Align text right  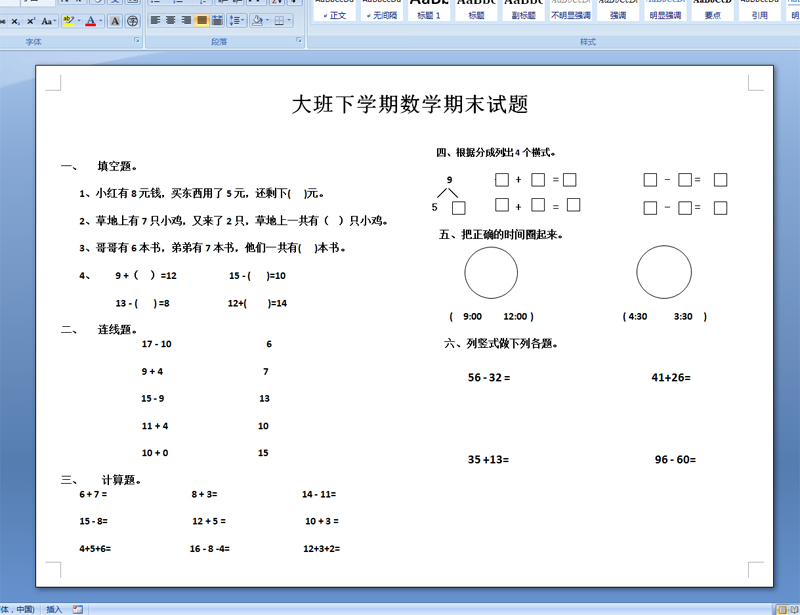point(186,20)
